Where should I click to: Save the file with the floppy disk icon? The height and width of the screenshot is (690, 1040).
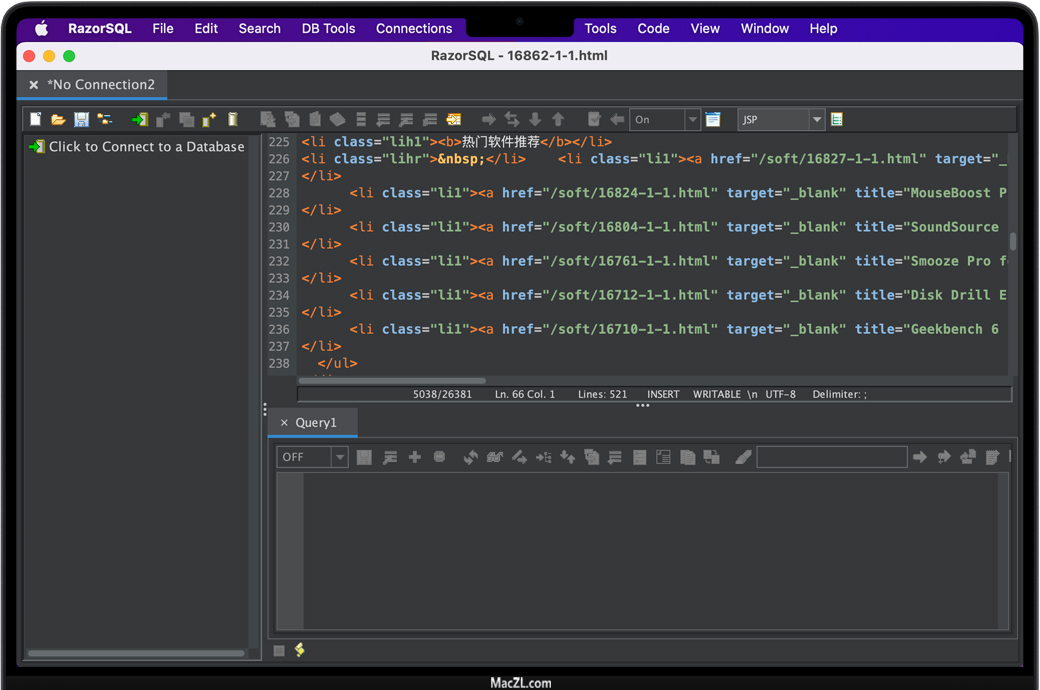(81, 120)
